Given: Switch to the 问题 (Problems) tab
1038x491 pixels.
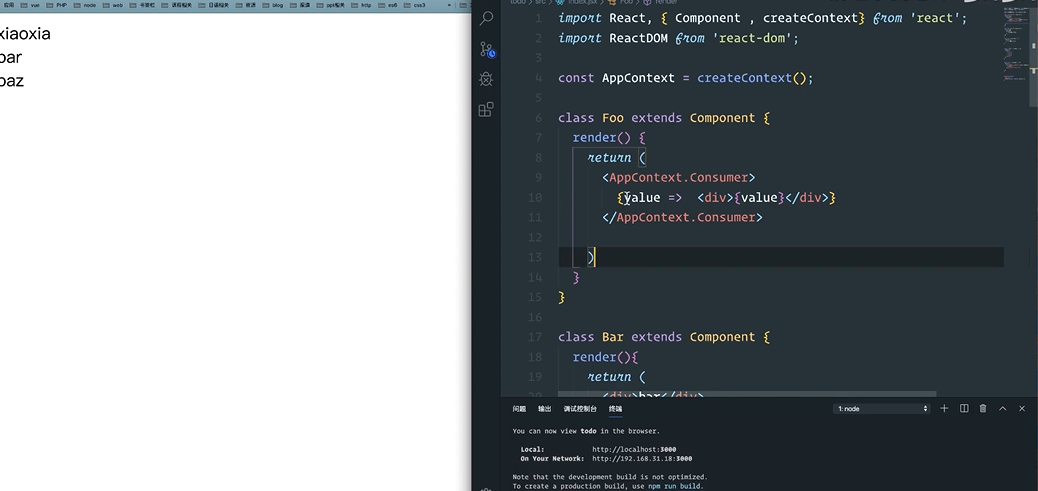Looking at the screenshot, I should [x=520, y=409].
